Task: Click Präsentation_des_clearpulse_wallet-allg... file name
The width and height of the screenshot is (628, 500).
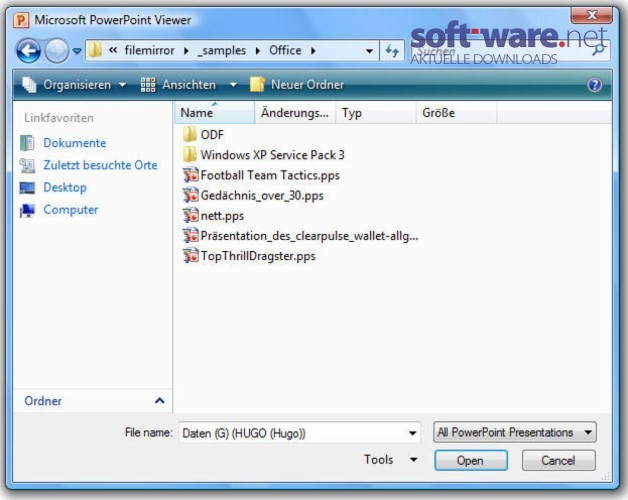Action: tap(309, 236)
